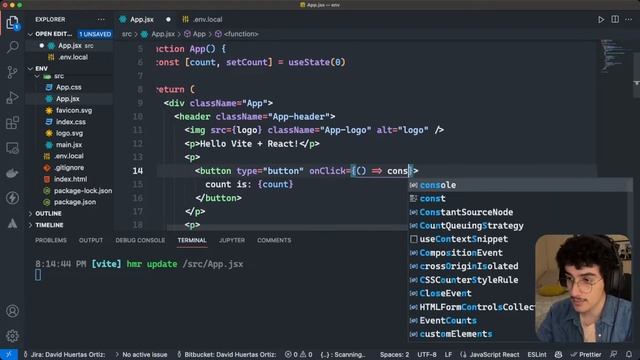
Task: Click UTF-8 encoding in status bar
Action: (427, 354)
